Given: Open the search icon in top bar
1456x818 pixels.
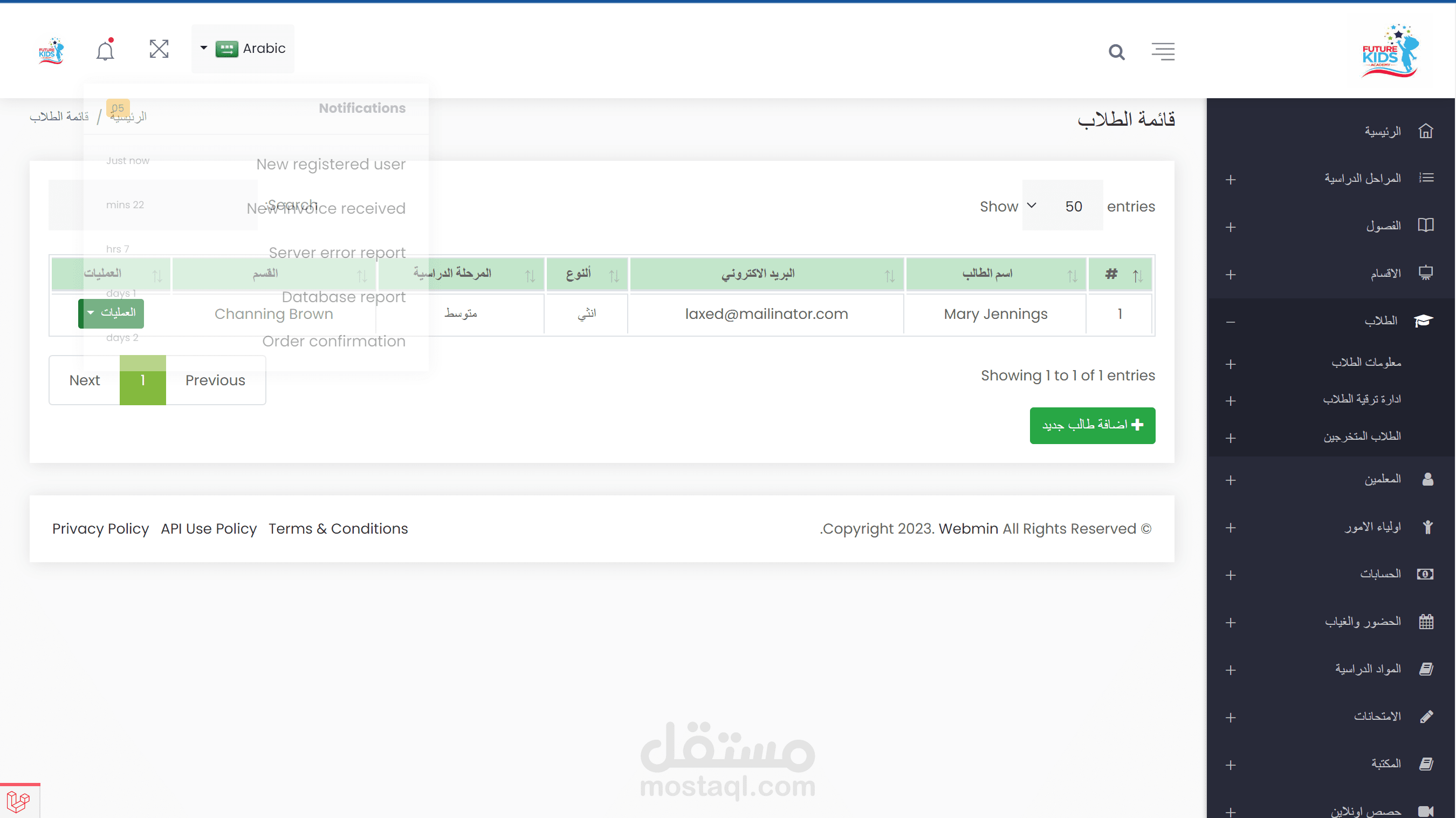Looking at the screenshot, I should click(x=1116, y=51).
